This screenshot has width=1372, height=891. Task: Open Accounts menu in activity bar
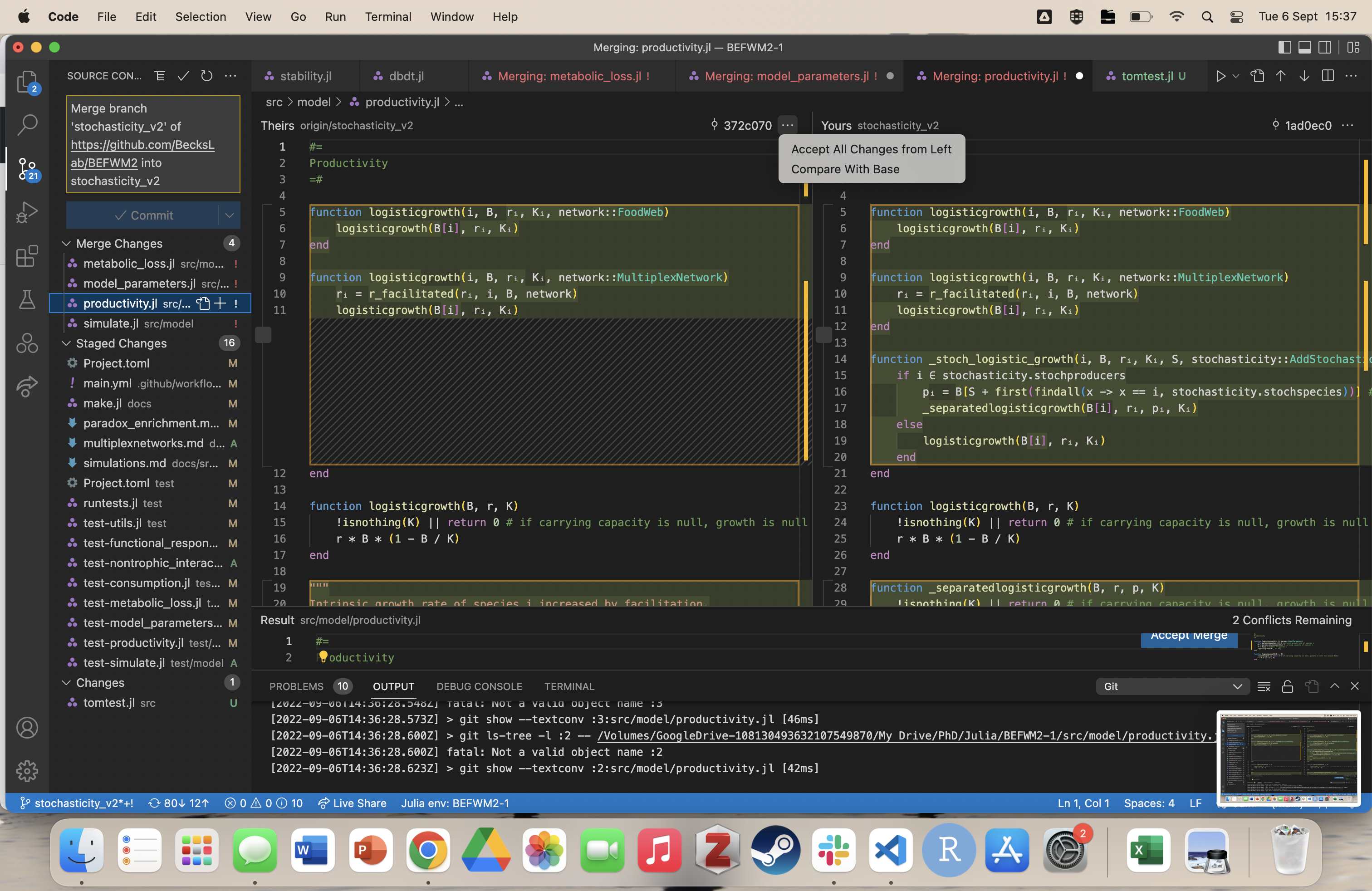[26, 727]
